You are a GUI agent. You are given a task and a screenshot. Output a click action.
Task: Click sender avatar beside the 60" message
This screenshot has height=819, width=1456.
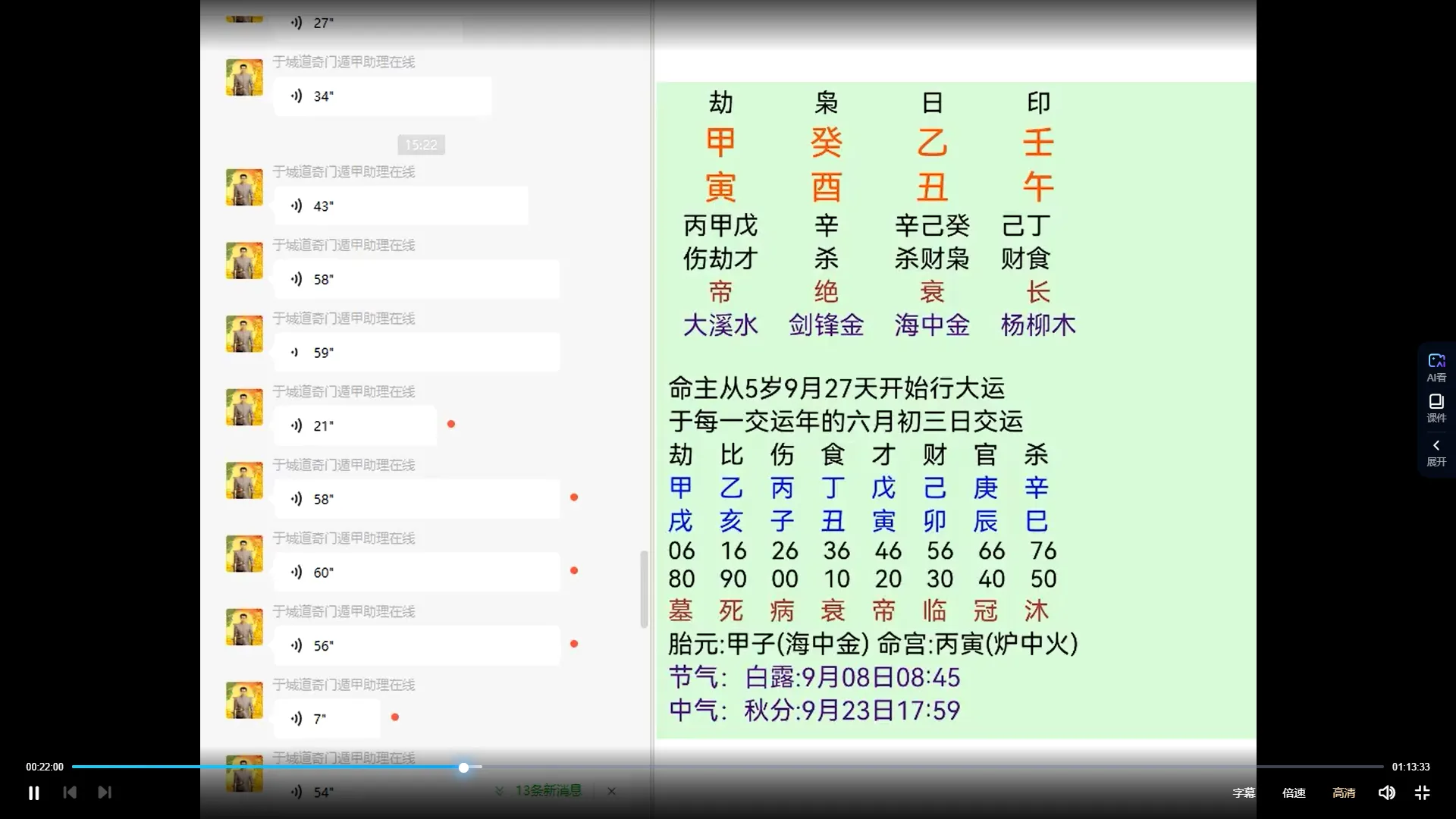(244, 554)
